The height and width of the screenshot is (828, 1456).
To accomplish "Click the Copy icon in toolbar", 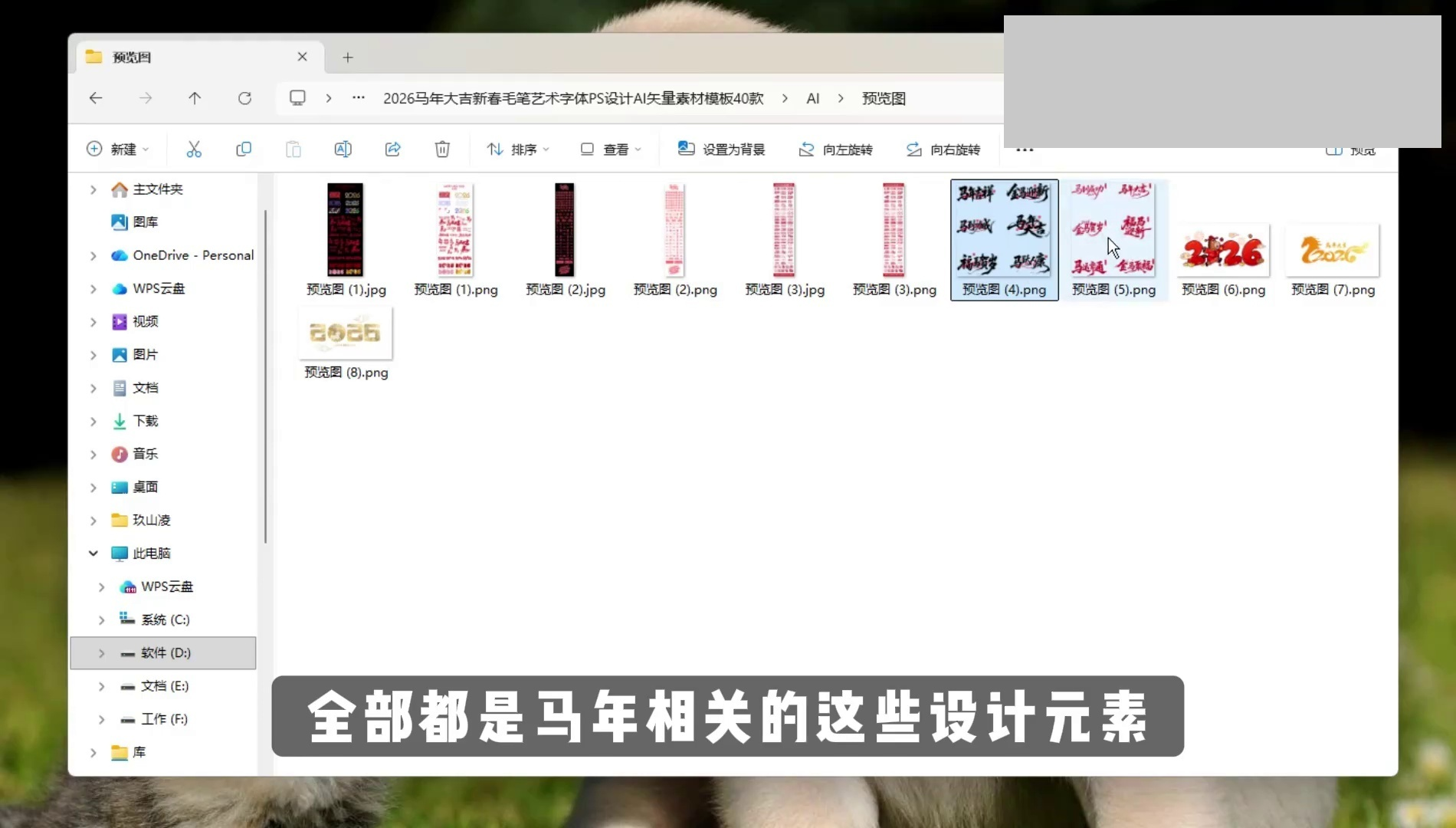I will [x=244, y=149].
